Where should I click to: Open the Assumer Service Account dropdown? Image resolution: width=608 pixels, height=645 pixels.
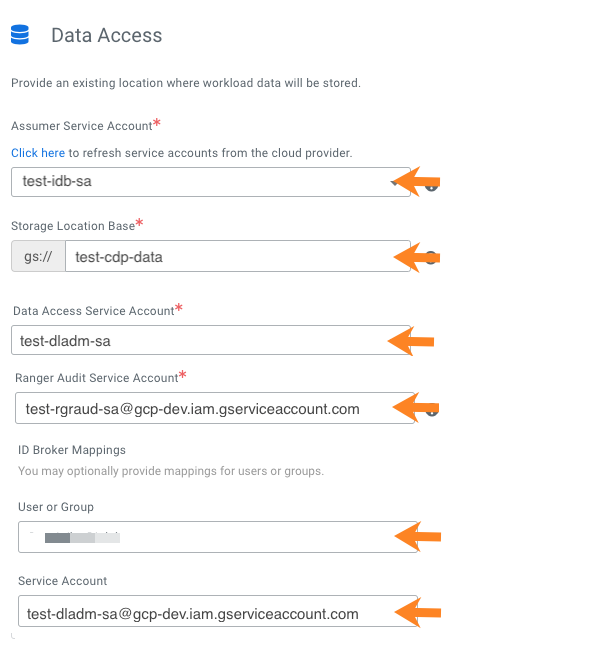click(x=200, y=182)
